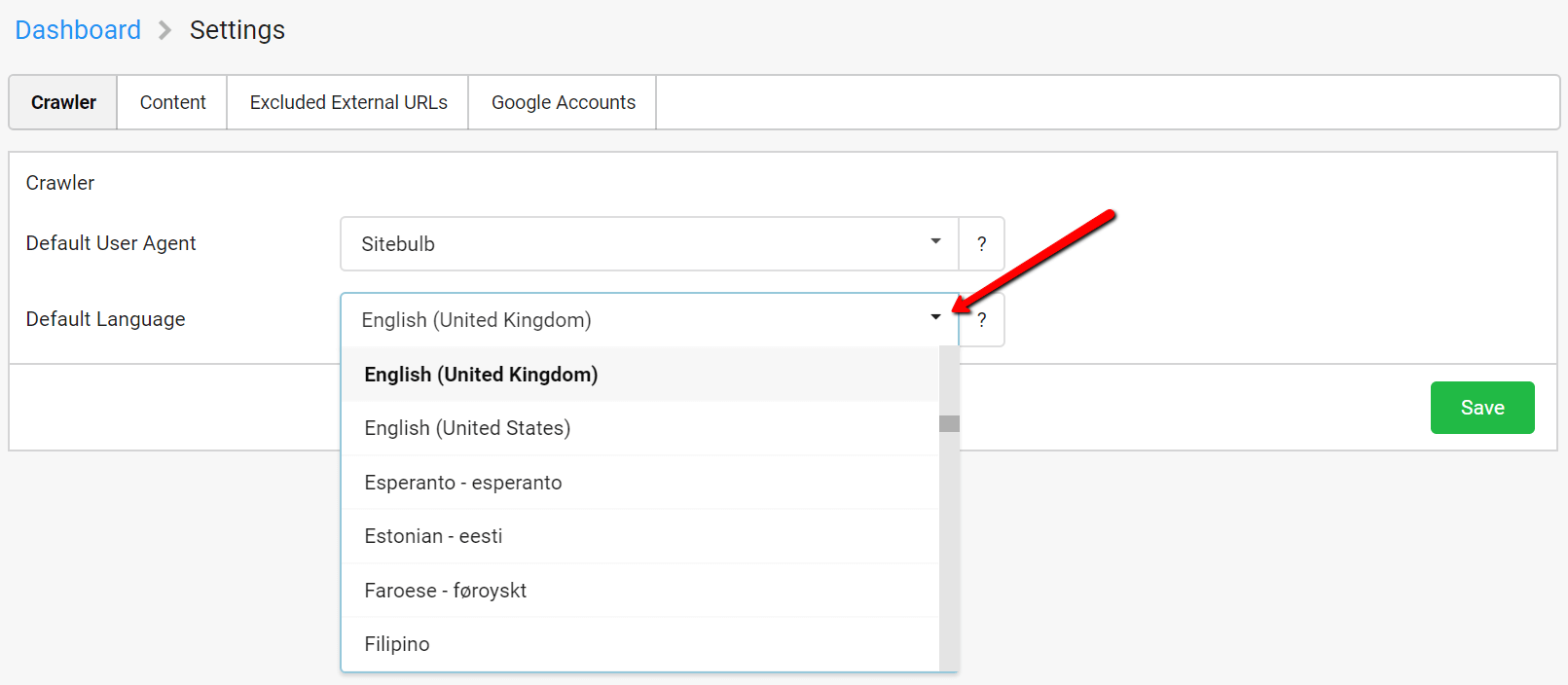Open the Excluded External URLs tab
Viewport: 1568px width, 685px height.
(x=348, y=102)
